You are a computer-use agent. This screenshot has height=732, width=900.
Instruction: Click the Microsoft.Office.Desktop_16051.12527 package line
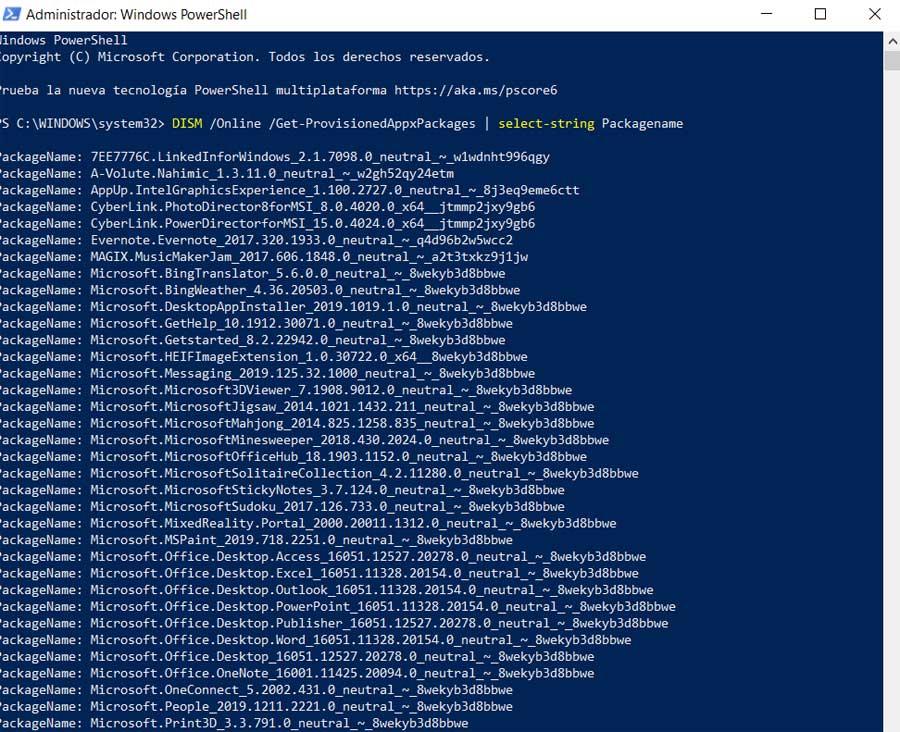(297, 656)
